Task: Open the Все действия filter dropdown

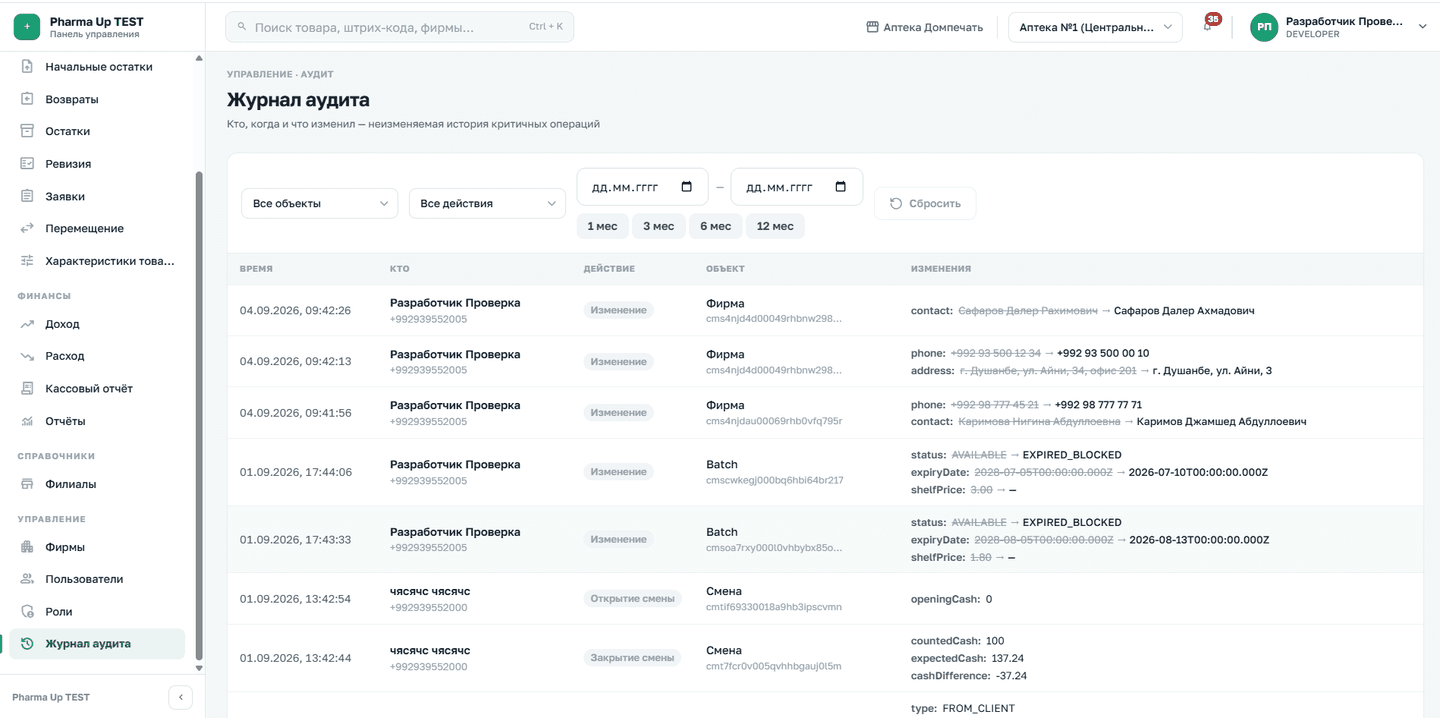Action: coord(487,203)
